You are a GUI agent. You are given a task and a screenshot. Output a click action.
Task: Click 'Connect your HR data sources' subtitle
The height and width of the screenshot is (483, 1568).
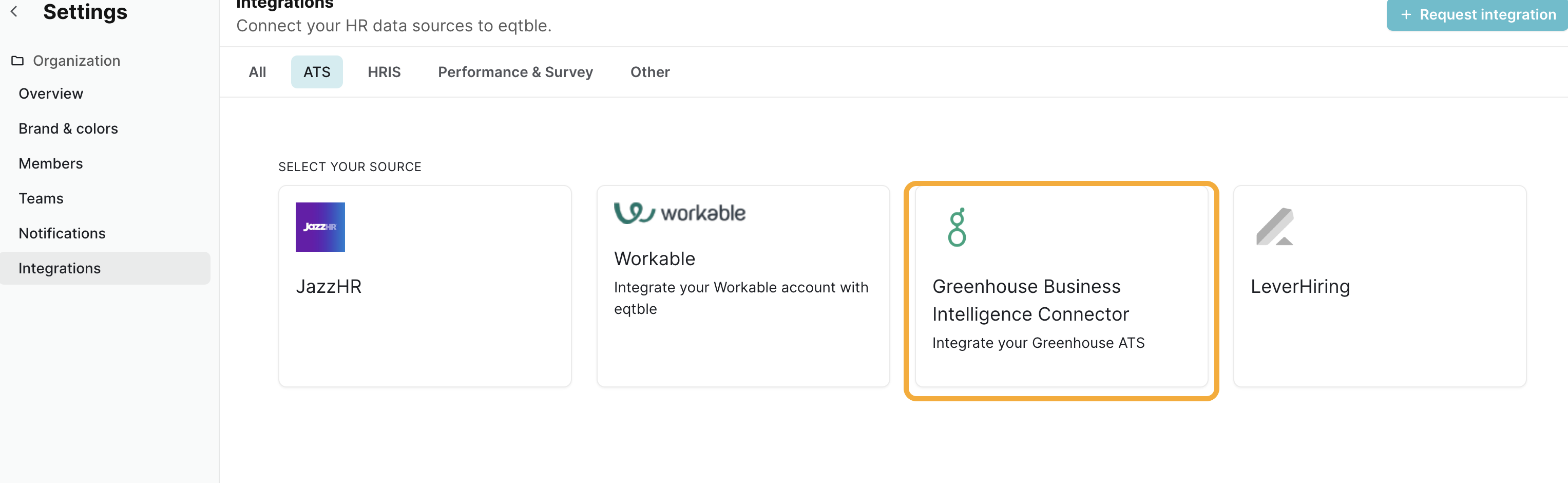tap(393, 26)
